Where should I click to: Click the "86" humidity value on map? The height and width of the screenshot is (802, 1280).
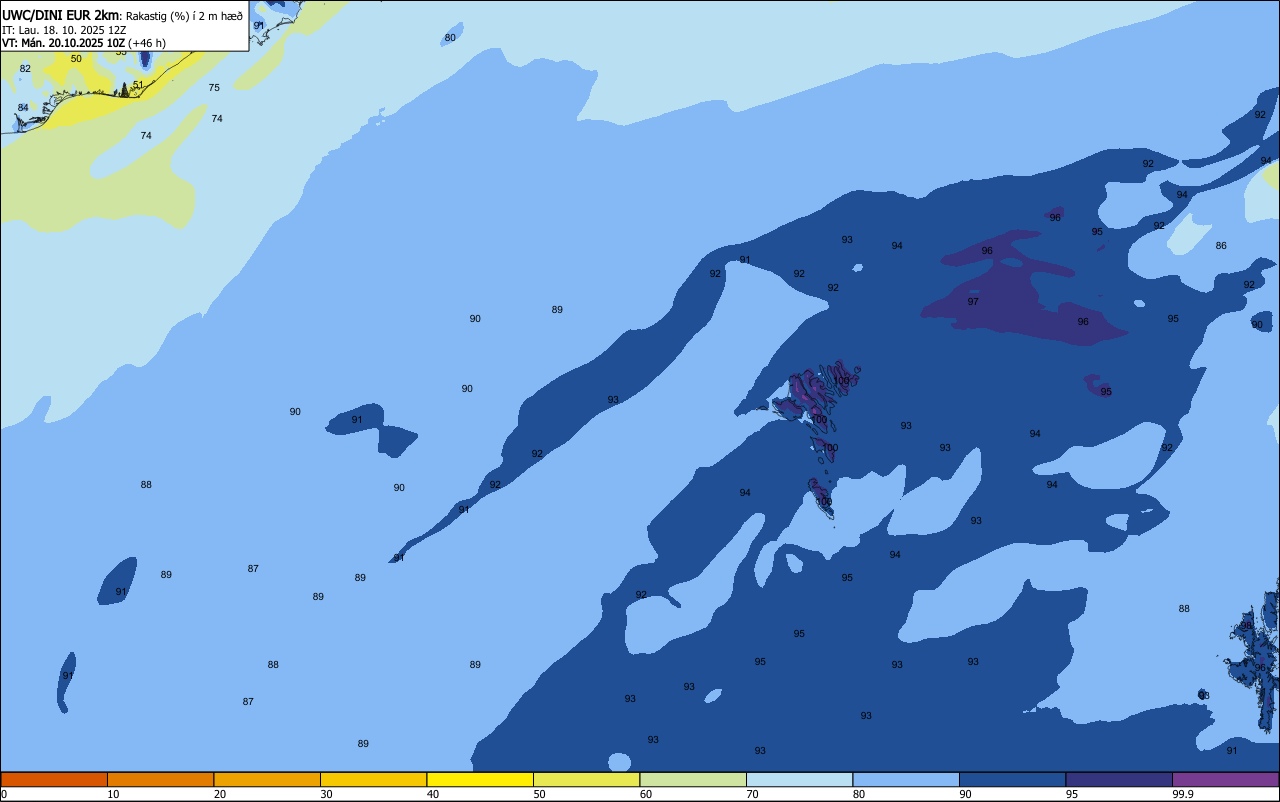pyautogui.click(x=1221, y=245)
